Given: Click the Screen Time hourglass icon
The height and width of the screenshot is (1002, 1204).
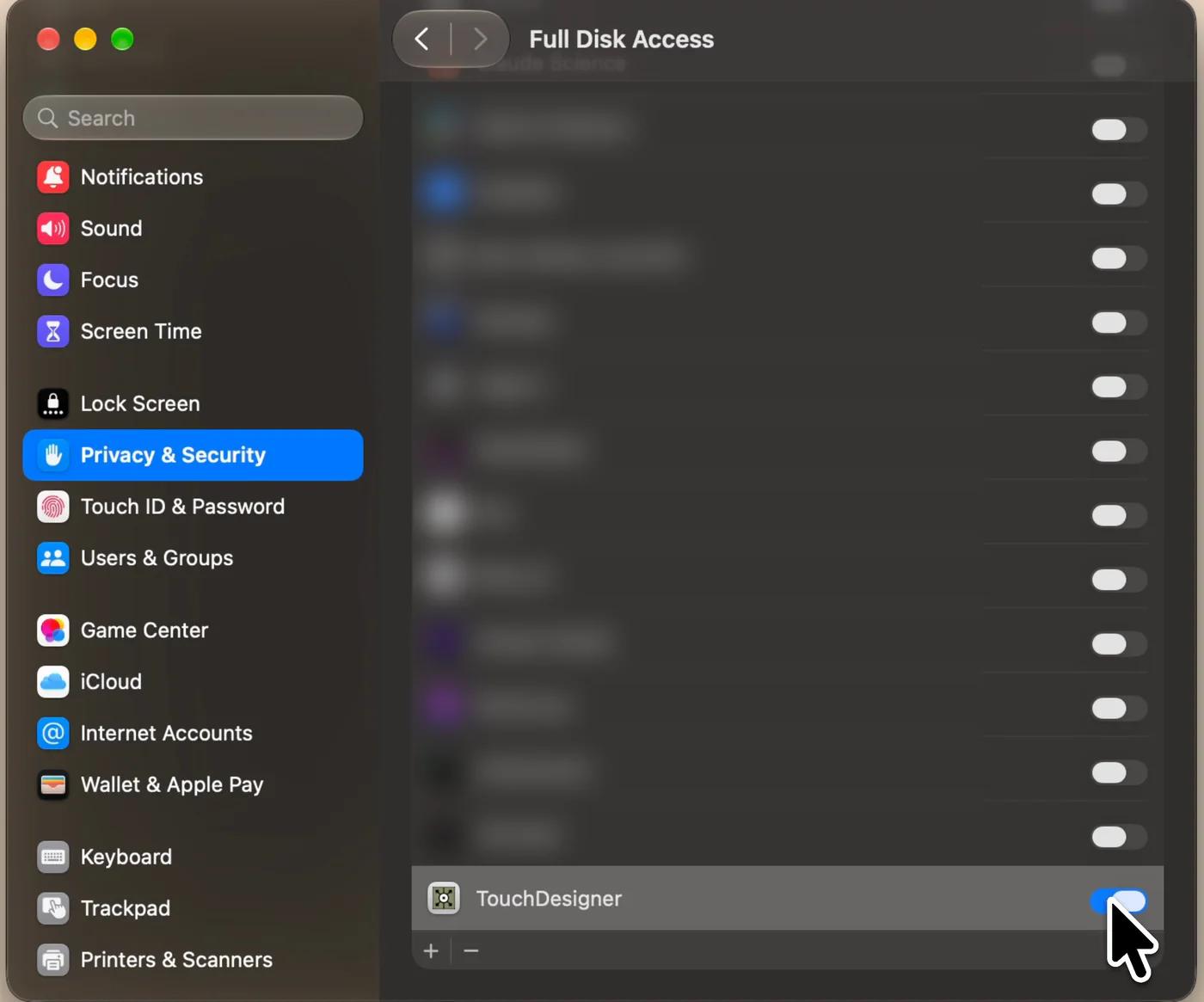Looking at the screenshot, I should click(x=53, y=332).
